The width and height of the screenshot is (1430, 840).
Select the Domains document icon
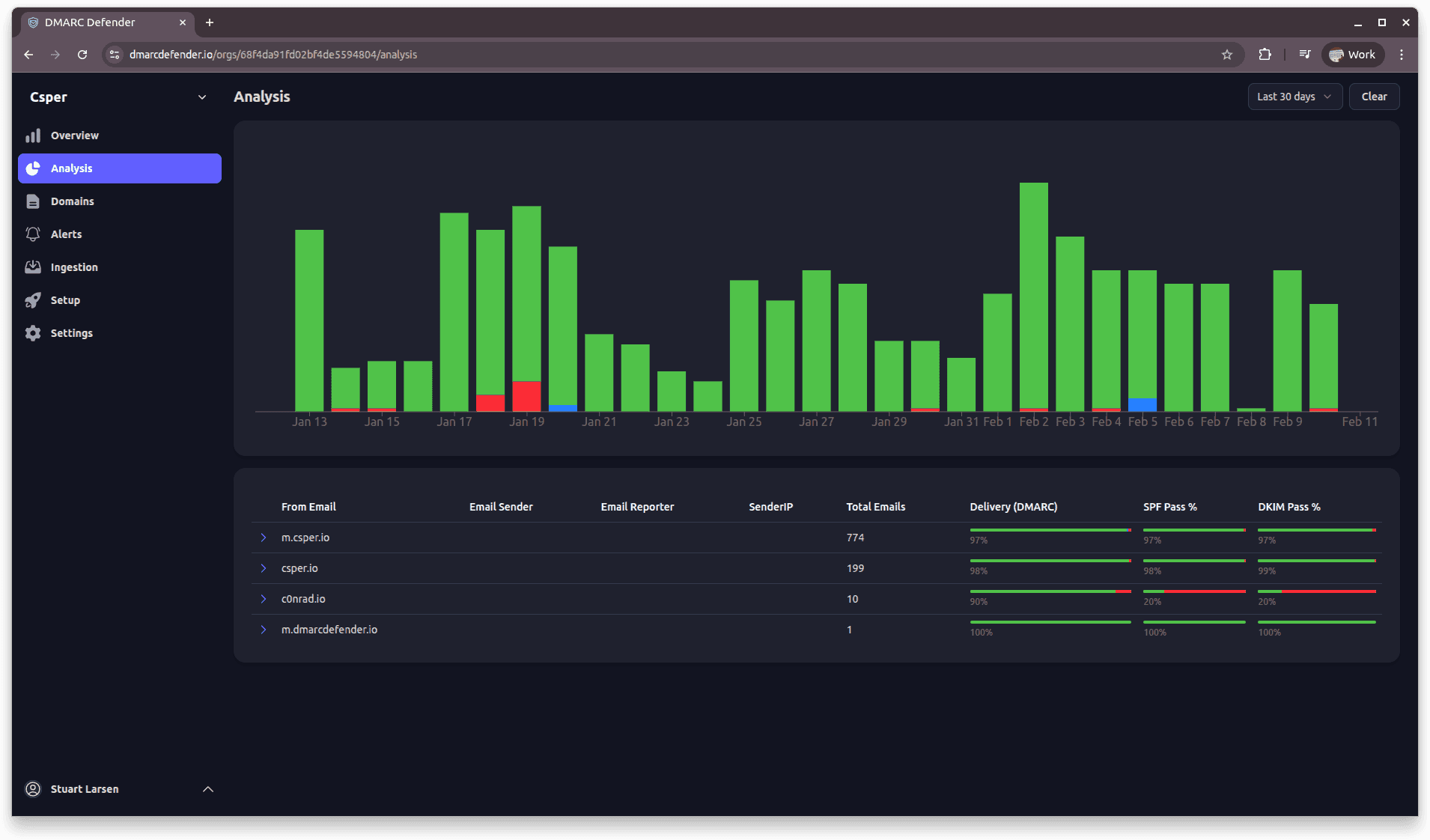tap(34, 201)
